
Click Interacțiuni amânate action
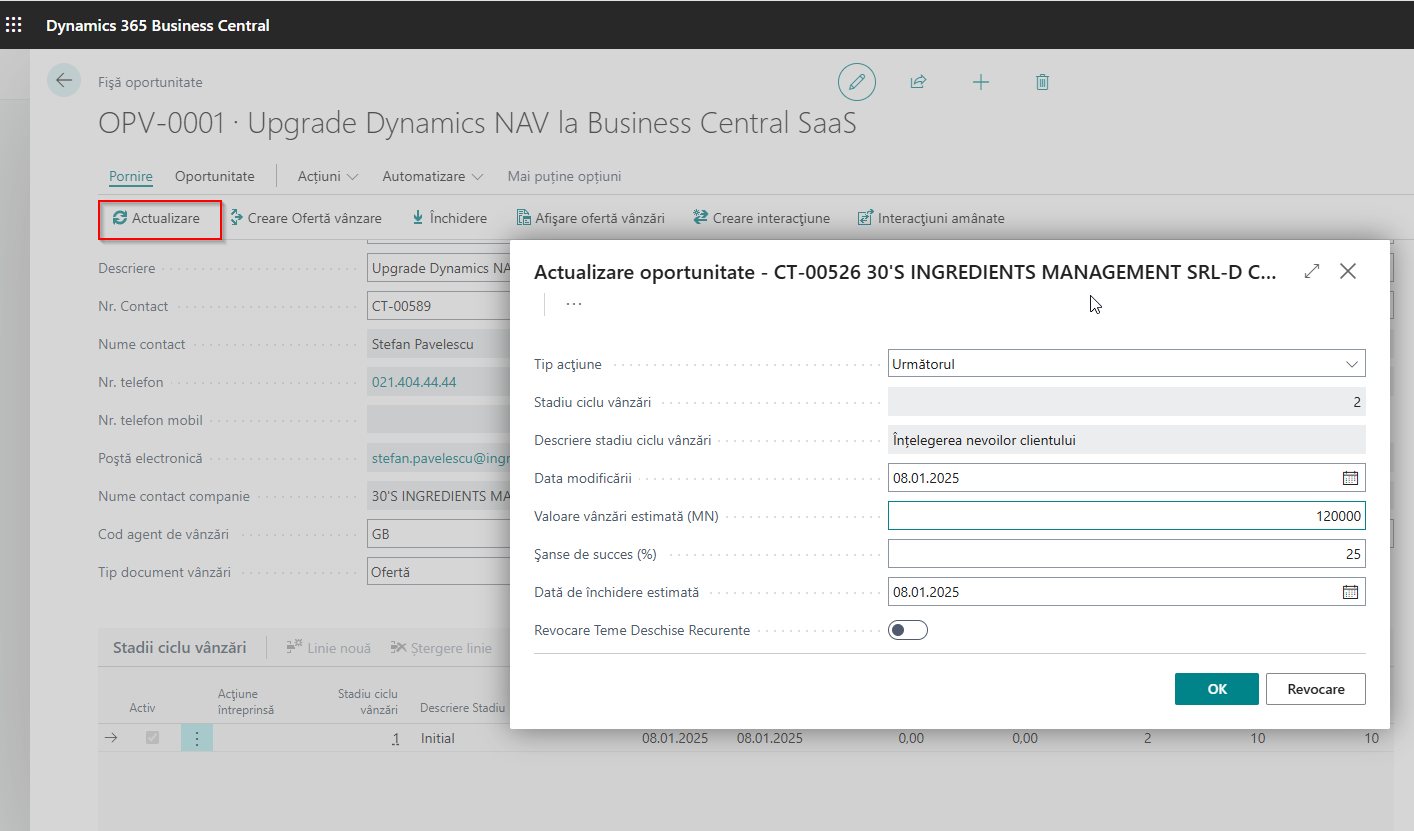coord(931,218)
